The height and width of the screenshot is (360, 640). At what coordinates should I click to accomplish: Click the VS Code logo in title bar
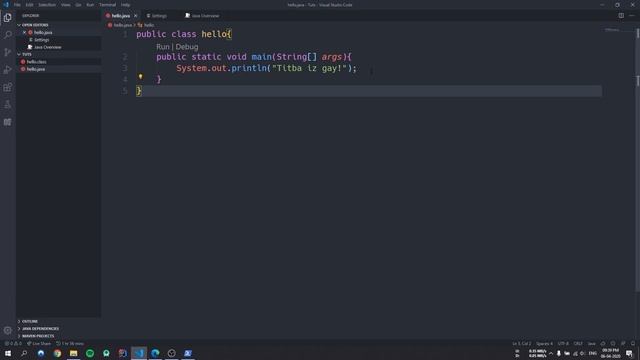pos(6,5)
